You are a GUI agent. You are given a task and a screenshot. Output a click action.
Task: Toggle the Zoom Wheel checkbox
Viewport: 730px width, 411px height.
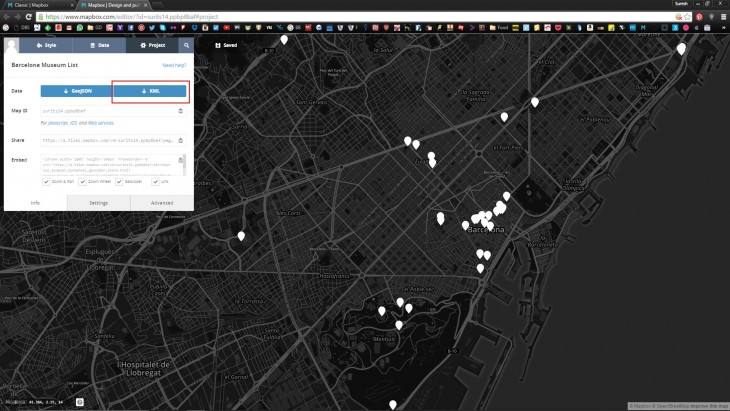(x=83, y=182)
